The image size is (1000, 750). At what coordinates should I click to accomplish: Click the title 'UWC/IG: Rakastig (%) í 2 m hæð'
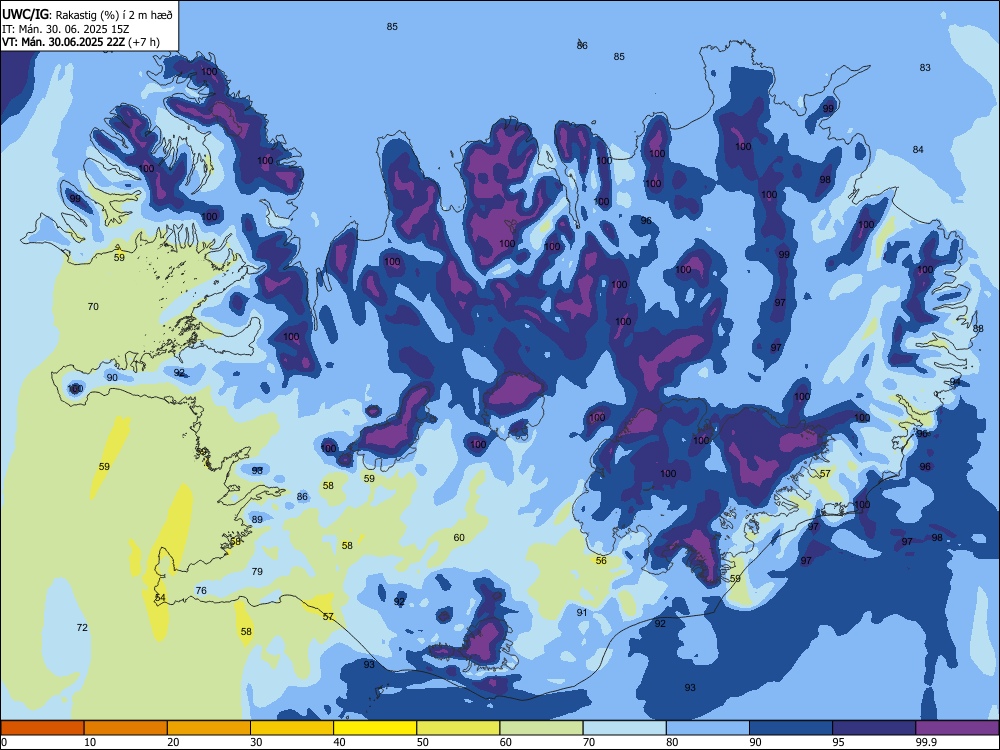pos(87,14)
